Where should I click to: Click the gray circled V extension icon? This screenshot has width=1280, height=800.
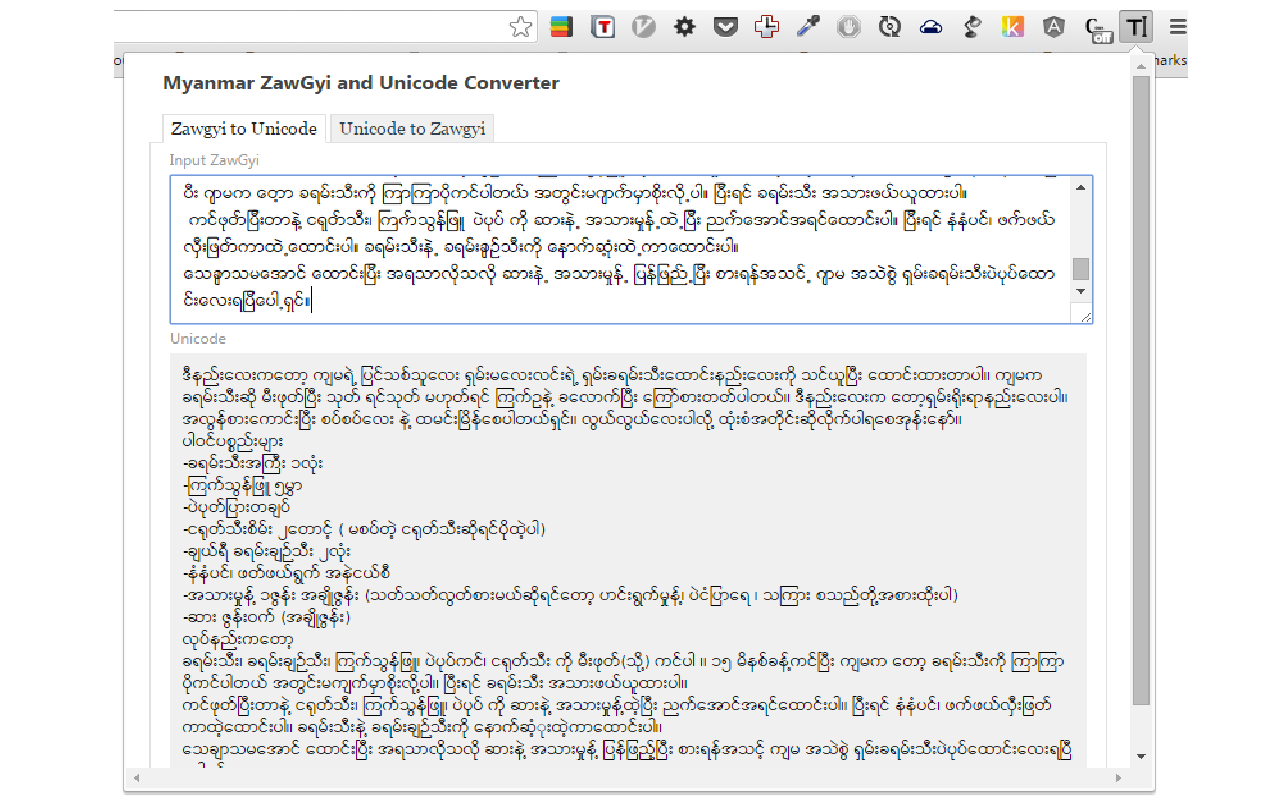[x=643, y=27]
